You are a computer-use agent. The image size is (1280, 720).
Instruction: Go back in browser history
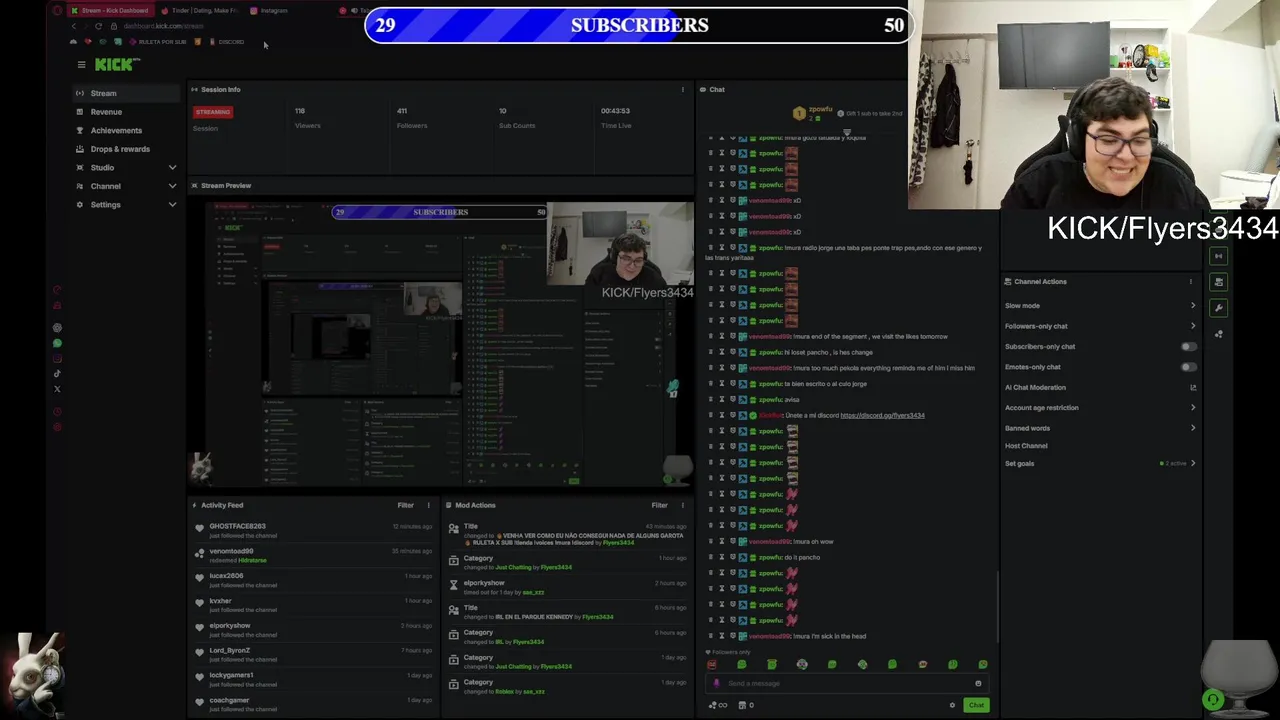73,26
